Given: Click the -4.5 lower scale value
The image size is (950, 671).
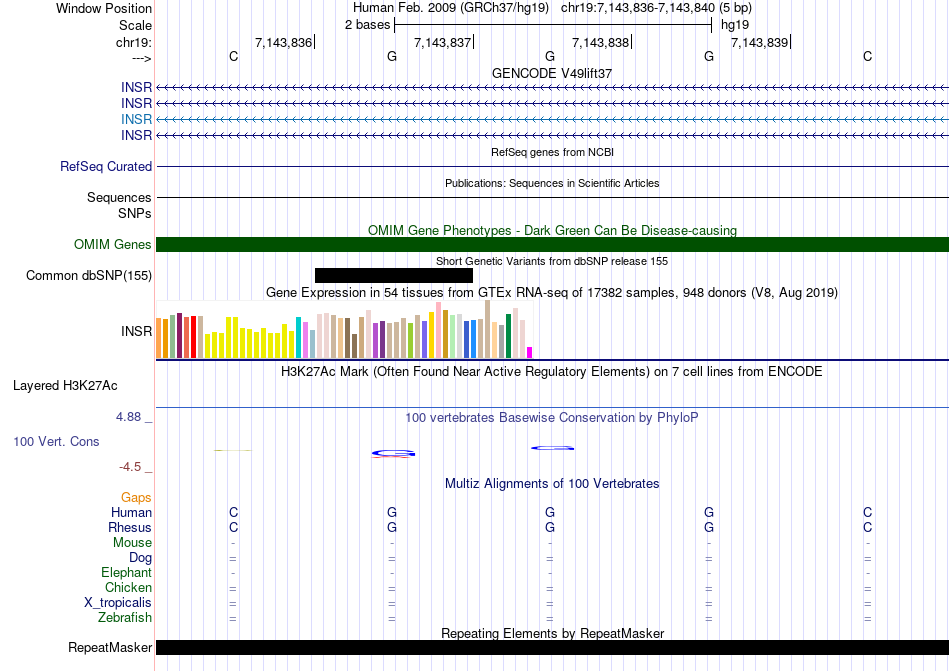Looking at the screenshot, I should pyautogui.click(x=130, y=466).
